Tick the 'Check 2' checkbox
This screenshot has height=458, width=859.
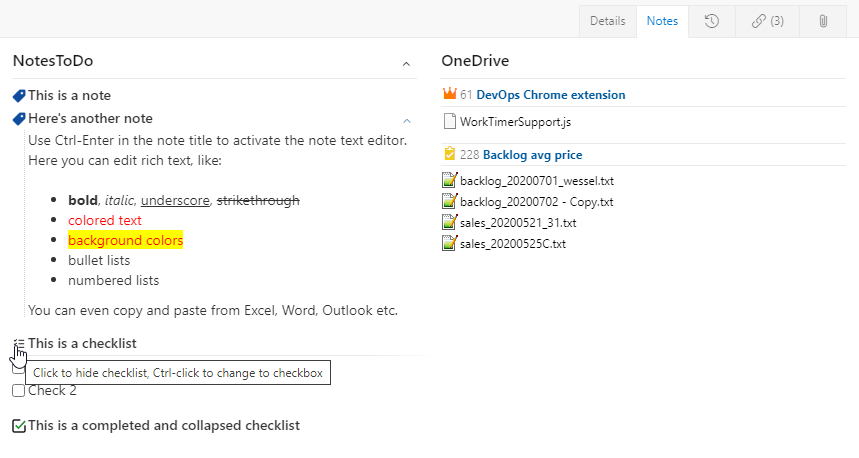[19, 391]
